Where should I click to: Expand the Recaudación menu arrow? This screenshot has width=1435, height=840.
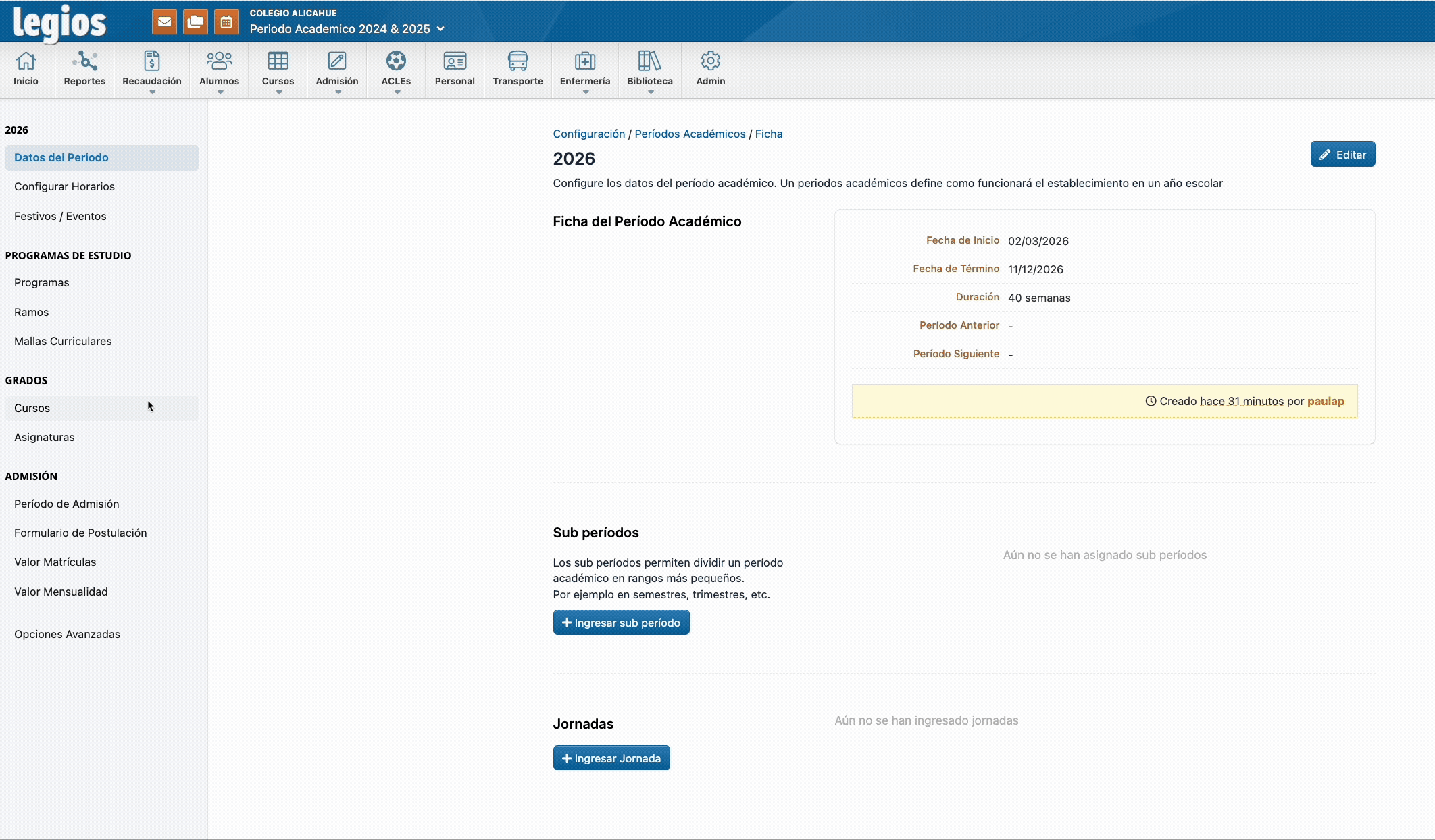[x=152, y=93]
